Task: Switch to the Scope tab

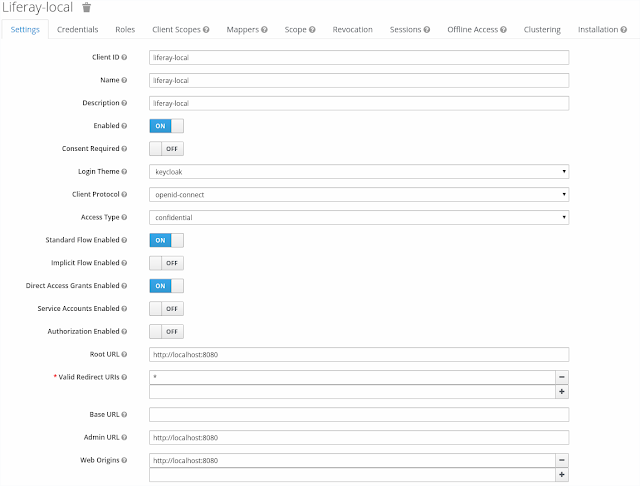Action: tap(300, 29)
